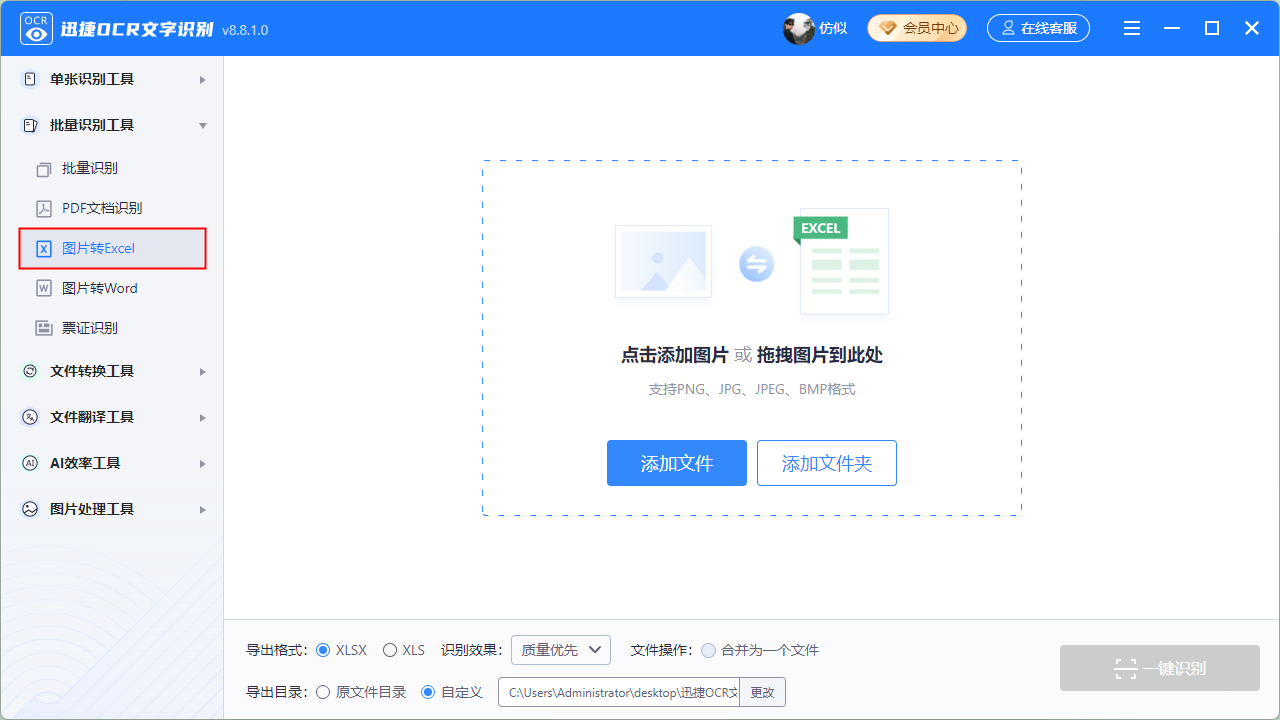Open the 会员中心 member center

[x=917, y=28]
